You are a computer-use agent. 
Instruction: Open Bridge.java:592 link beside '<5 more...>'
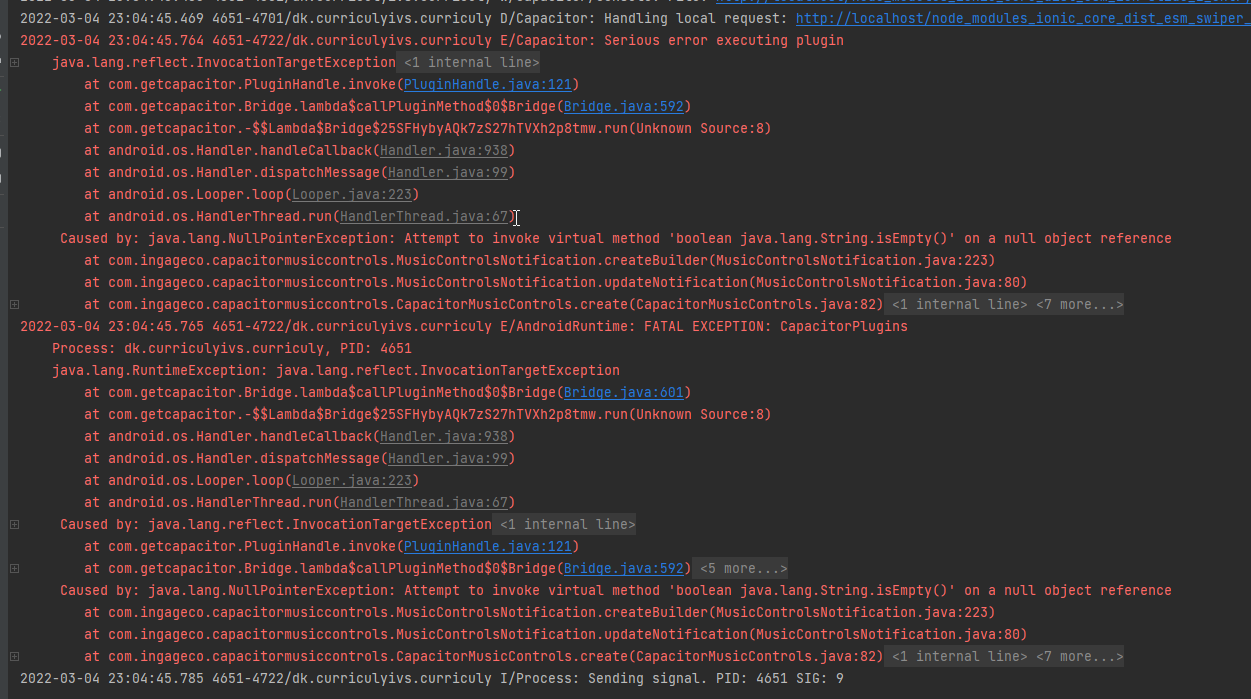tap(623, 568)
